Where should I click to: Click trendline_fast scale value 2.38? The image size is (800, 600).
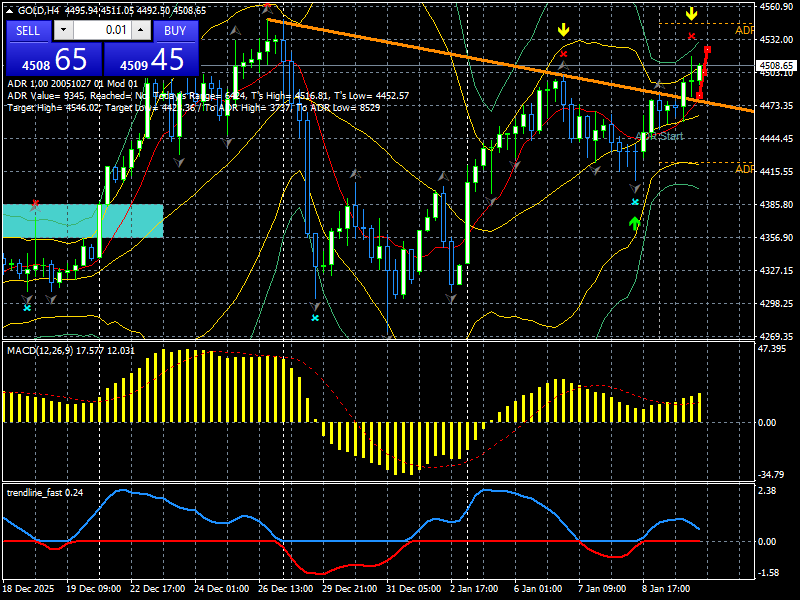(x=767, y=490)
